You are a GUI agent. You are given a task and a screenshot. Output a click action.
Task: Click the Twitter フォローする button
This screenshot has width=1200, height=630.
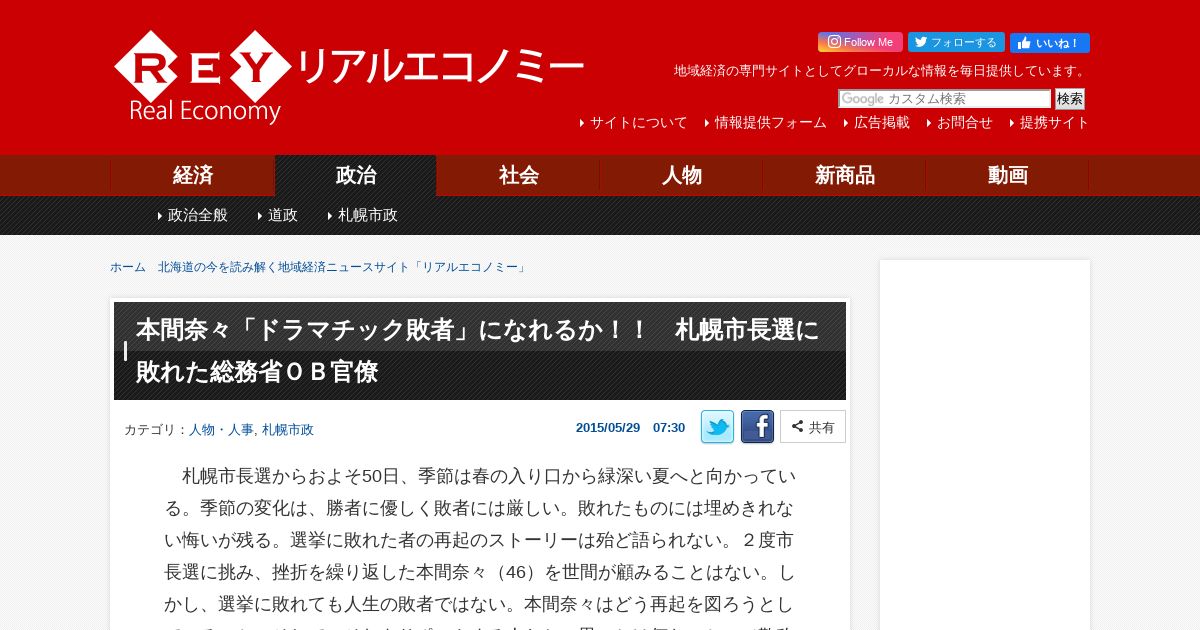pos(956,42)
